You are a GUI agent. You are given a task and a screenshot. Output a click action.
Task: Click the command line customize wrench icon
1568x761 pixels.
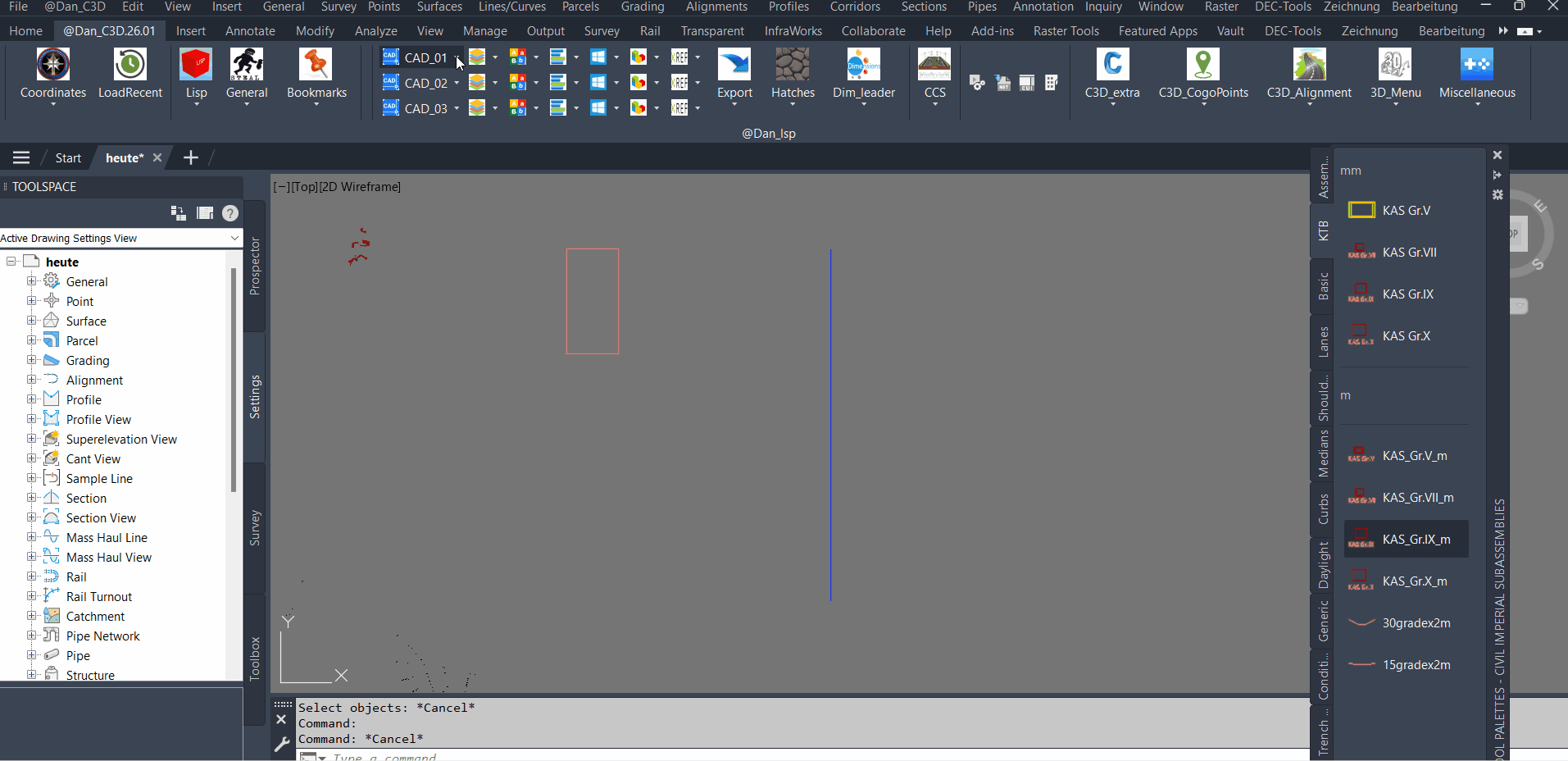[x=282, y=745]
